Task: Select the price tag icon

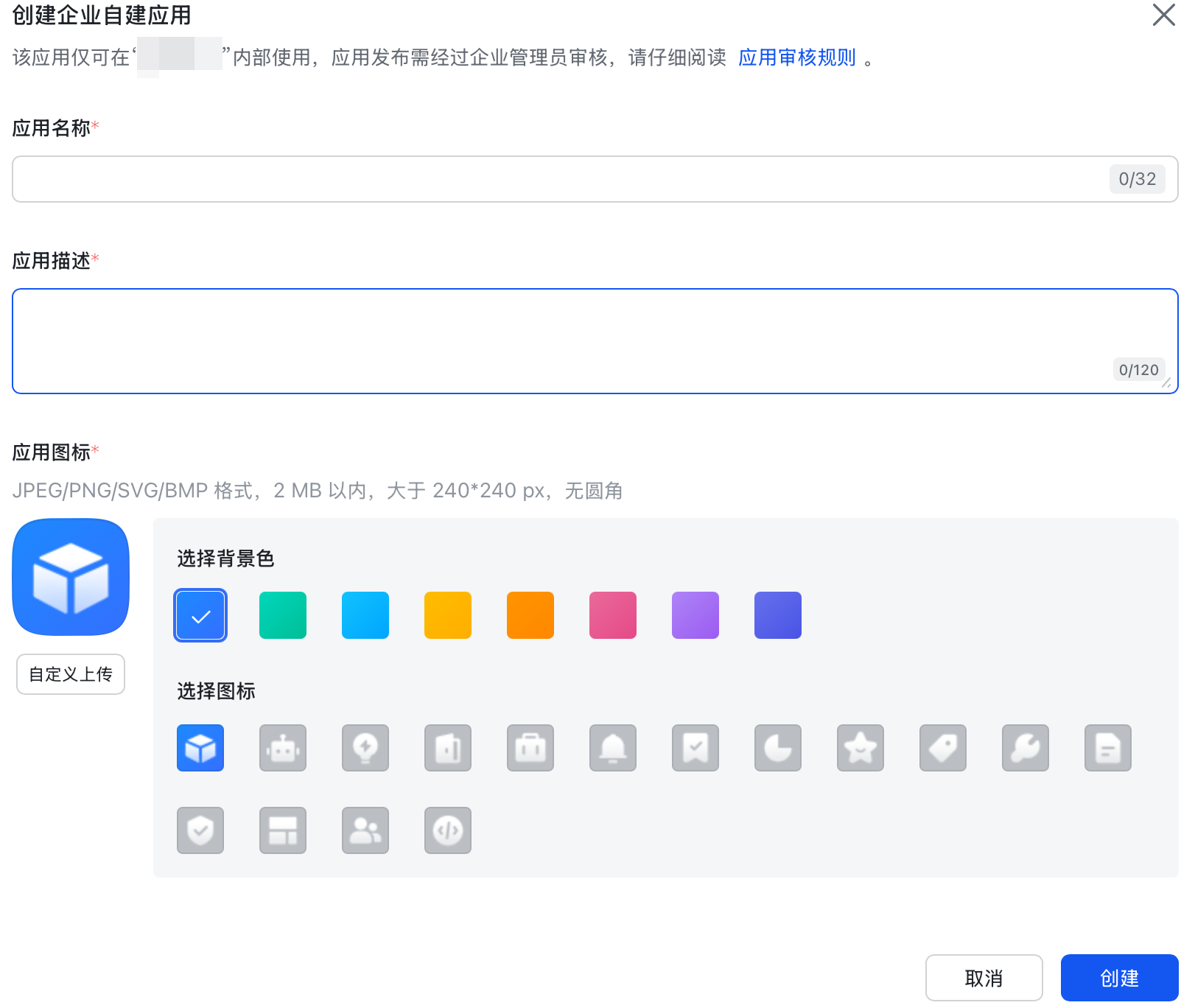Action: click(x=943, y=748)
